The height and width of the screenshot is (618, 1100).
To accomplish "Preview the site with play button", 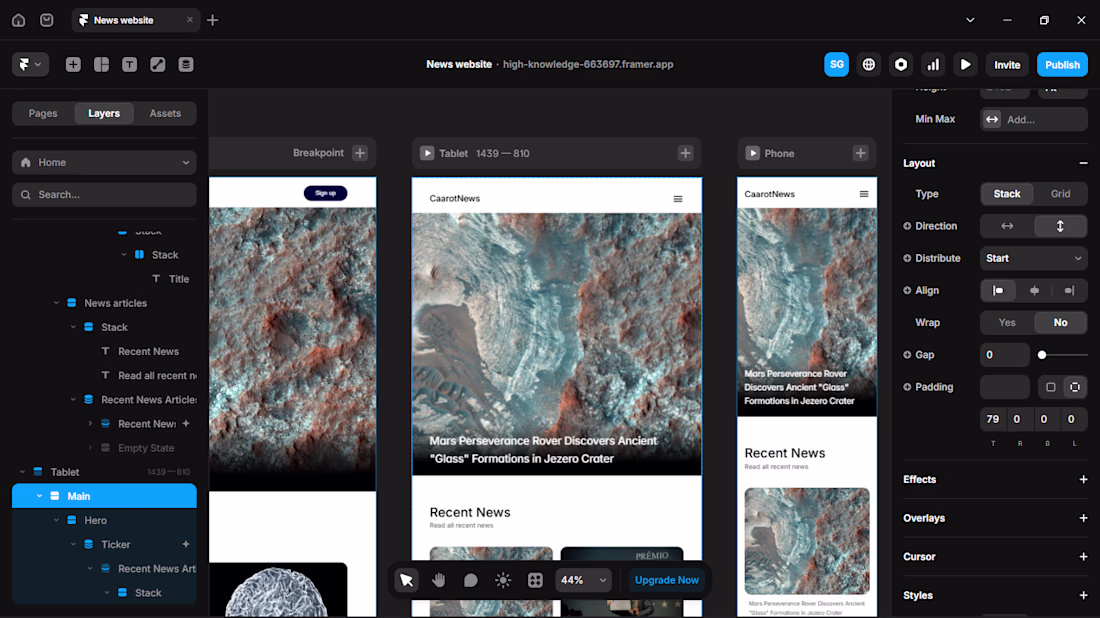I will pos(965,65).
